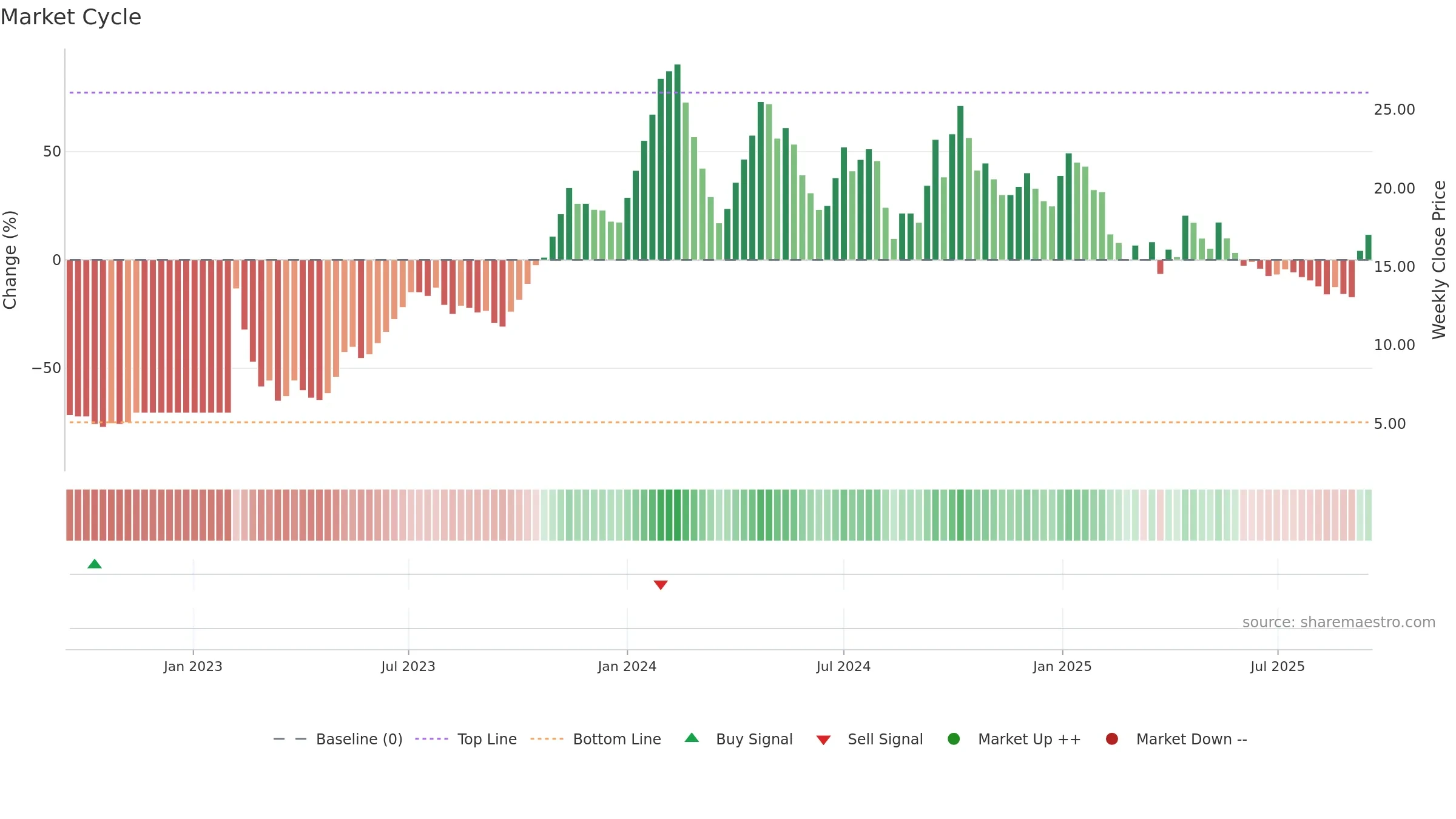The image size is (1456, 819).
Task: Click the Jan 2023 axis label
Action: point(193,666)
